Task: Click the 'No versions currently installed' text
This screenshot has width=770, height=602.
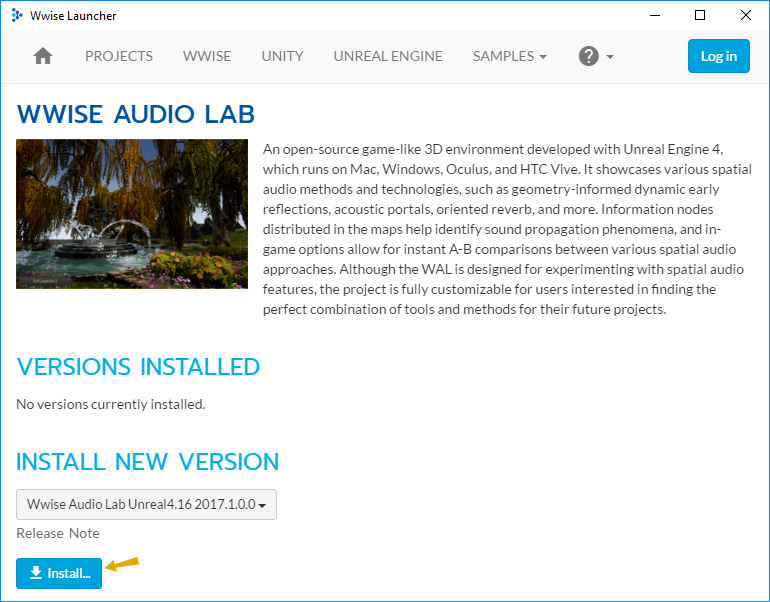Action: point(110,404)
